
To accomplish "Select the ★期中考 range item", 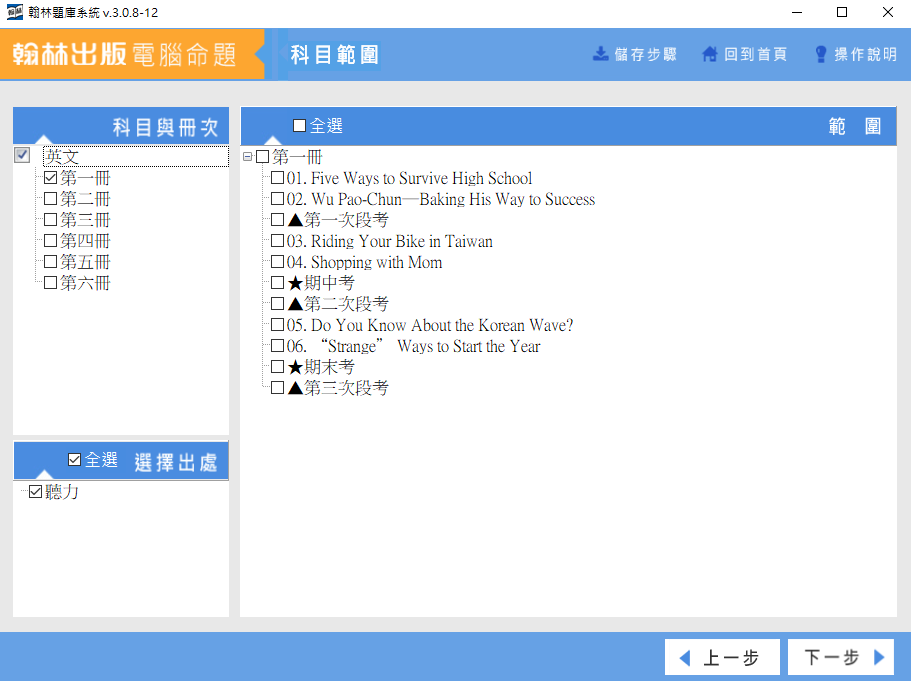I will 278,283.
